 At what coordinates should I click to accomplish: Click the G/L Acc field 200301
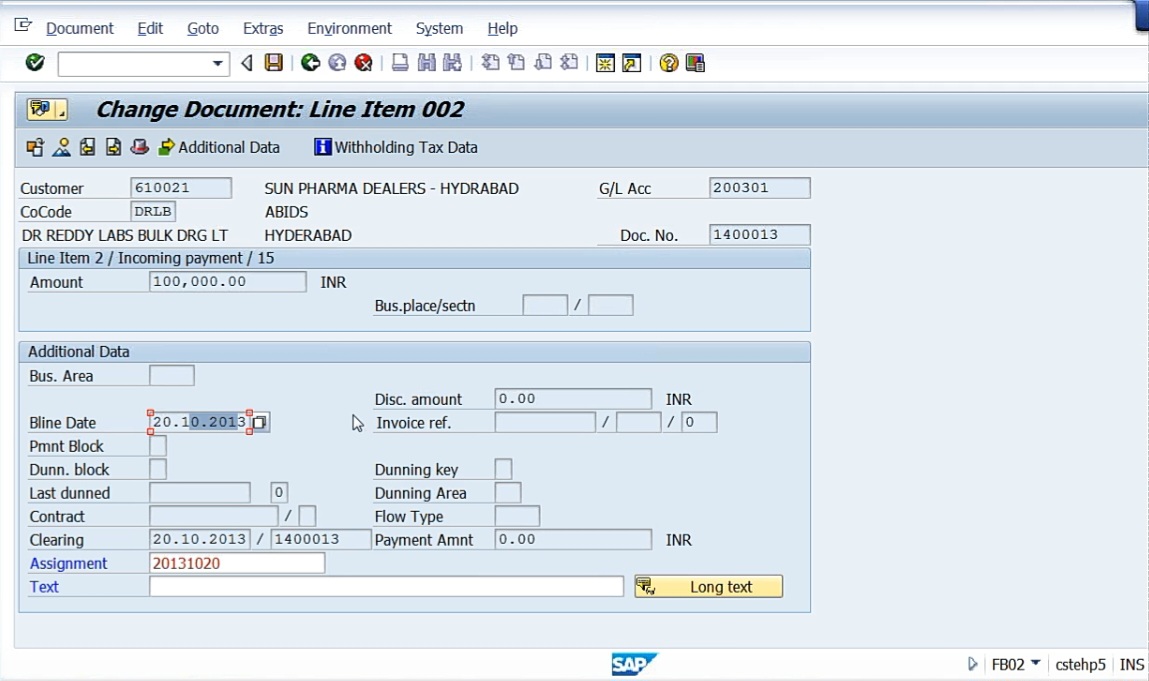coord(760,188)
